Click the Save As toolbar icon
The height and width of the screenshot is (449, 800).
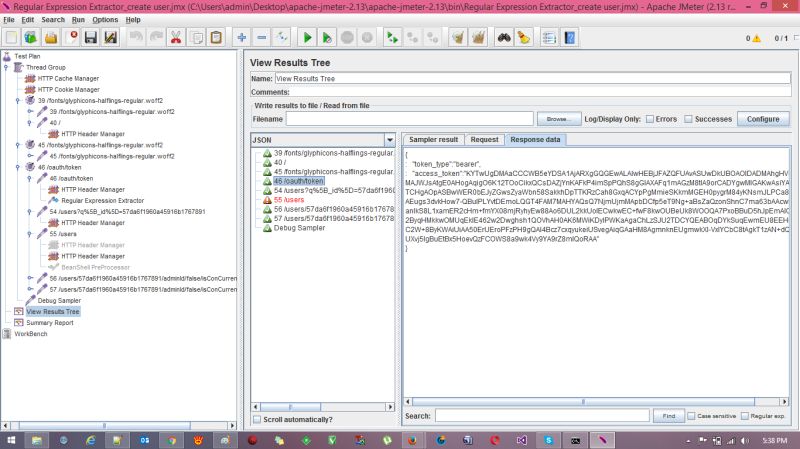point(111,37)
